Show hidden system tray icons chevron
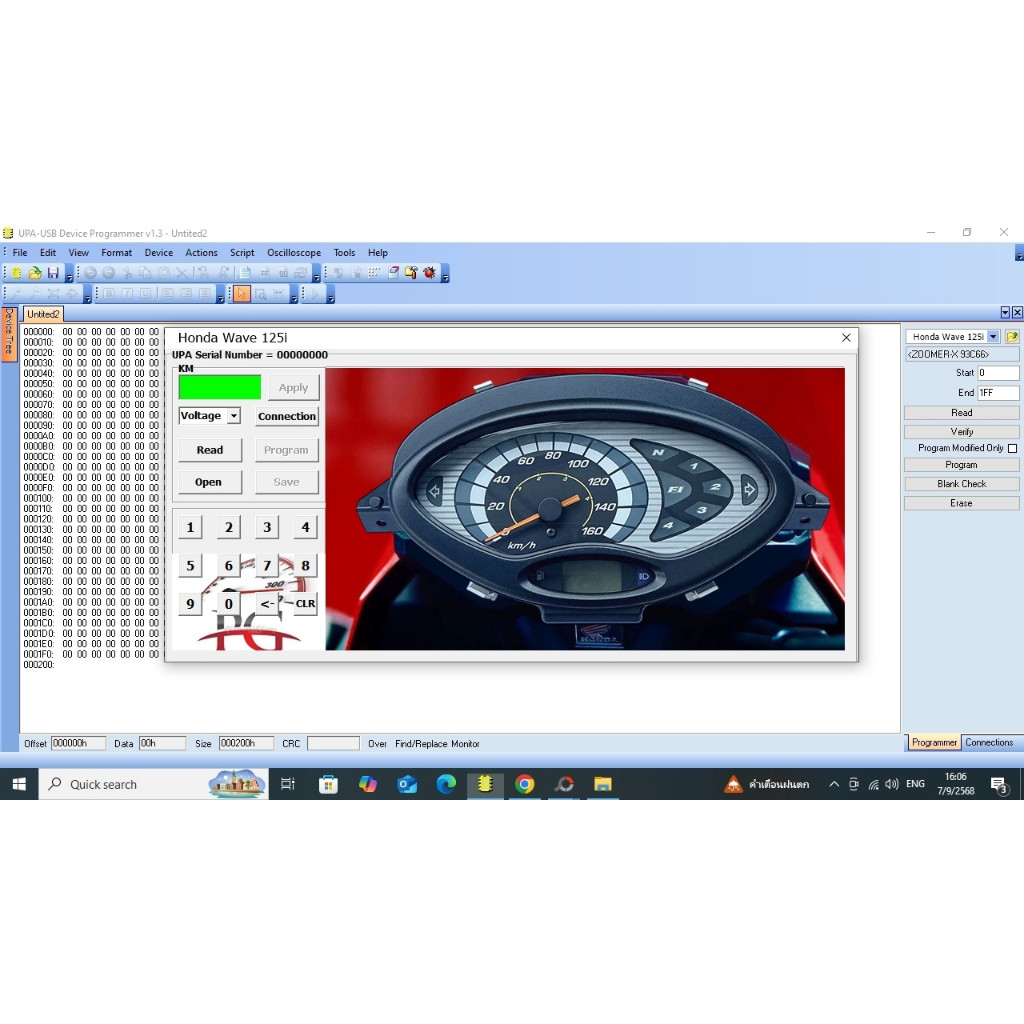 tap(834, 784)
